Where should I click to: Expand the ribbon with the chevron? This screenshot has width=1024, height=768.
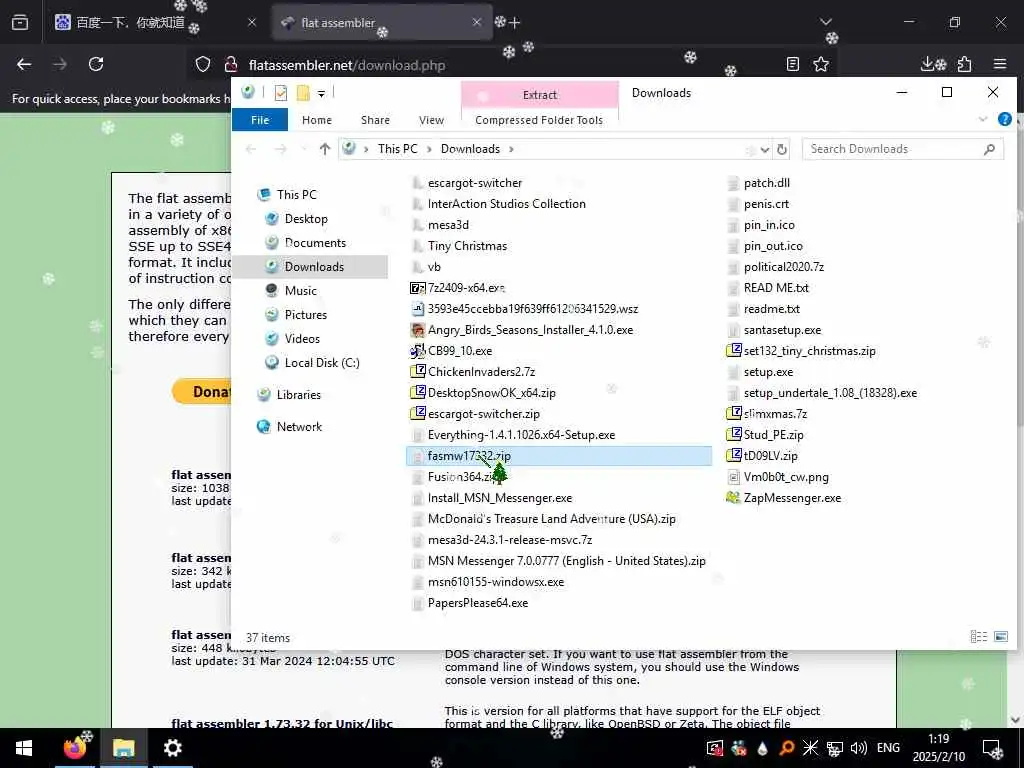tap(983, 120)
